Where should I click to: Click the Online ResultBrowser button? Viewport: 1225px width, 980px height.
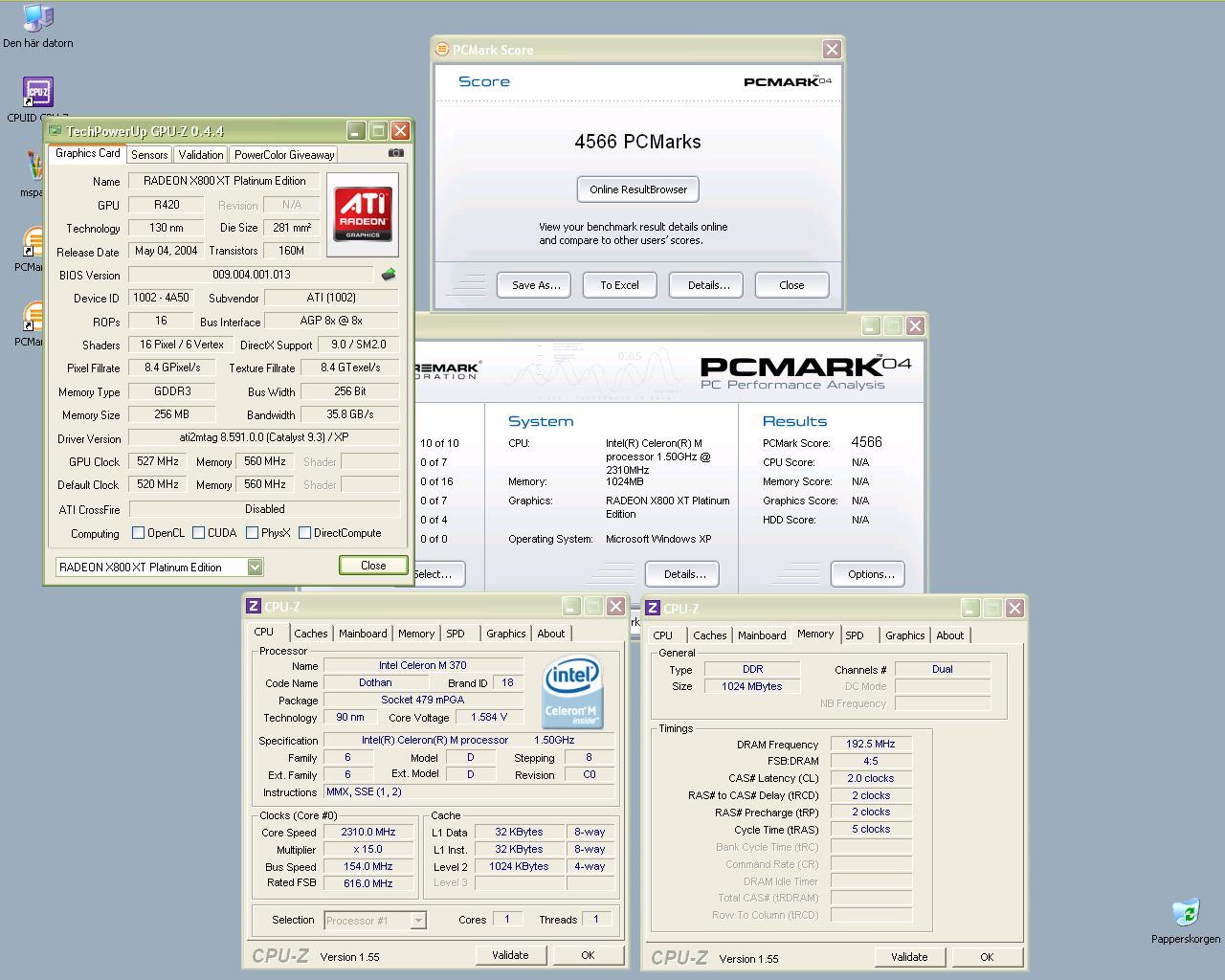coord(638,189)
